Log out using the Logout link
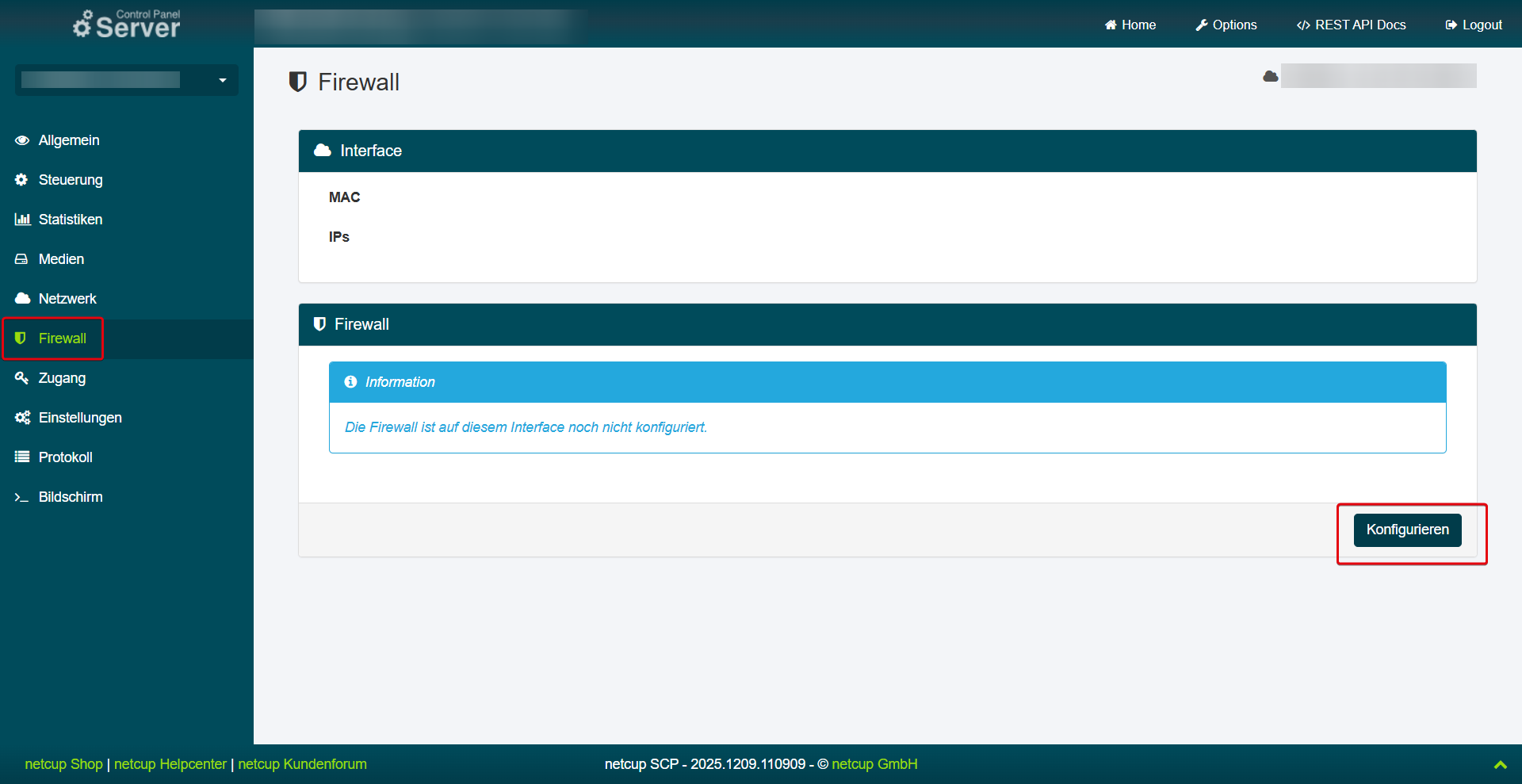Image resolution: width=1522 pixels, height=784 pixels. coord(1474,25)
